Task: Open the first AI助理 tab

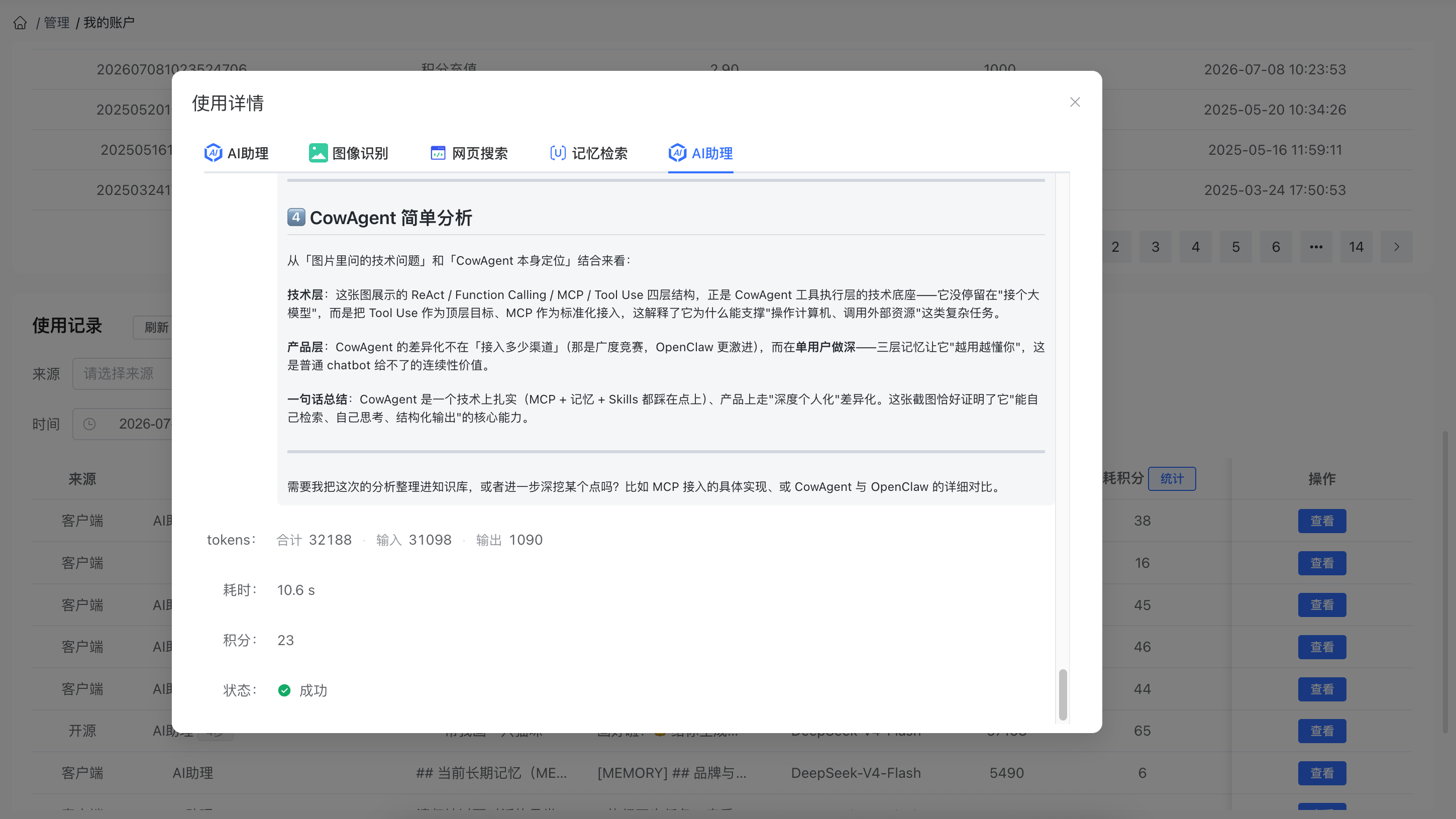Action: click(x=236, y=153)
